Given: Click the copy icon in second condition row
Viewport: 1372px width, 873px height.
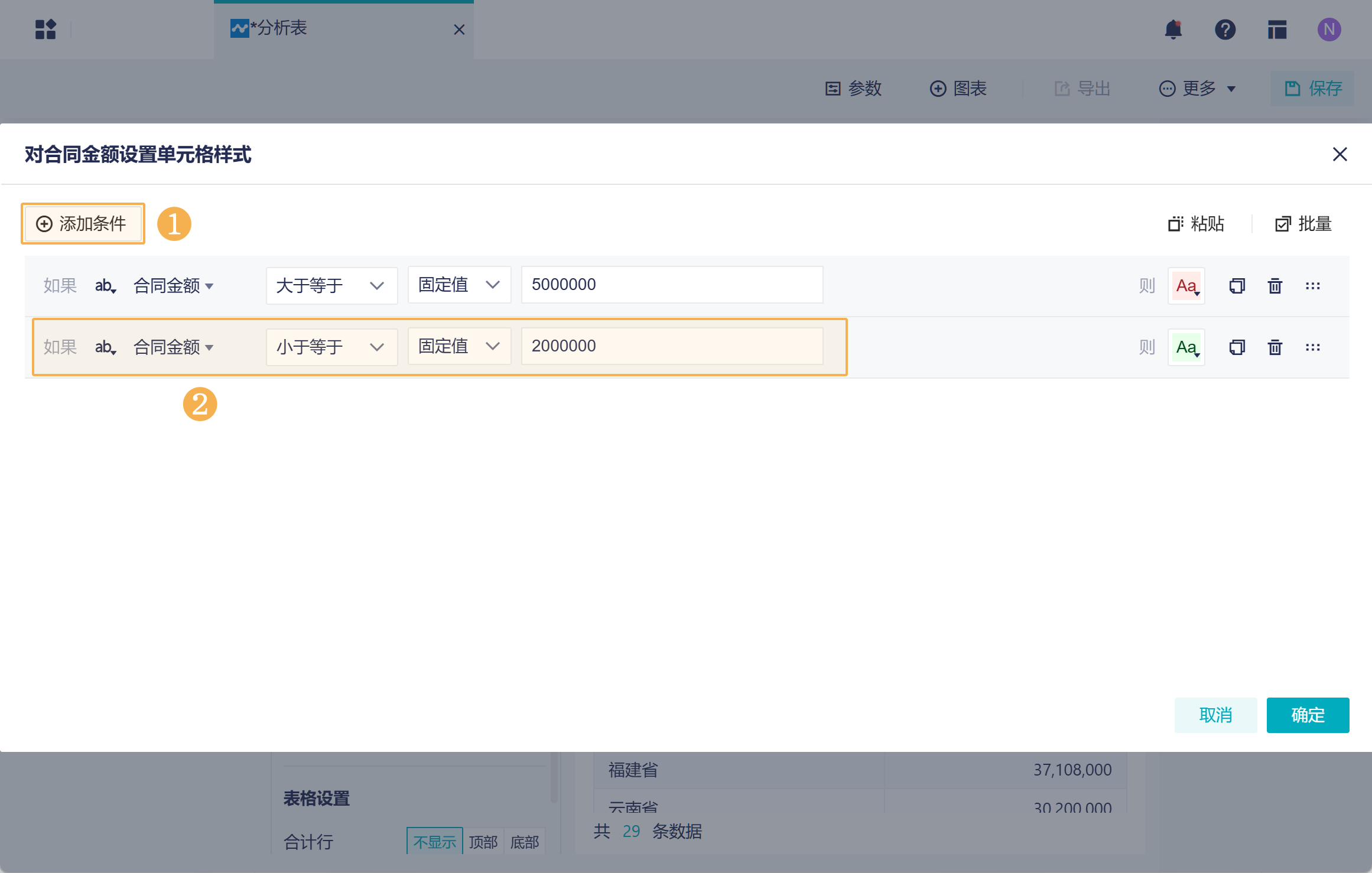Looking at the screenshot, I should tap(1237, 347).
